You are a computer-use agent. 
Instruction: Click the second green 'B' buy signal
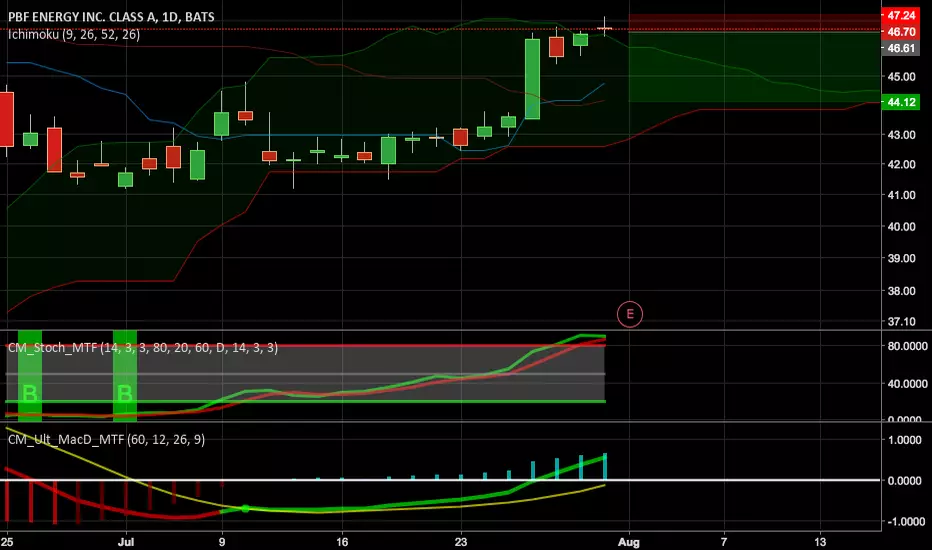tap(125, 394)
